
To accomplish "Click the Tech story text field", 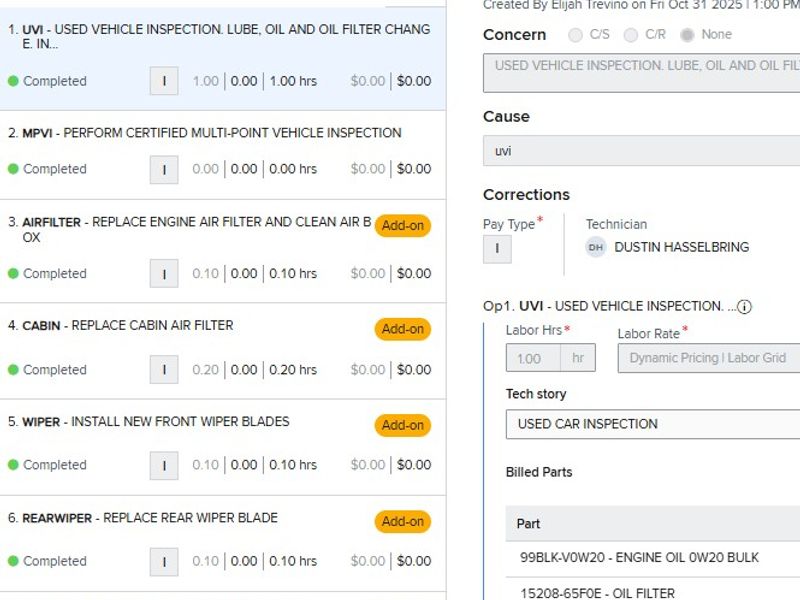I will 652,424.
